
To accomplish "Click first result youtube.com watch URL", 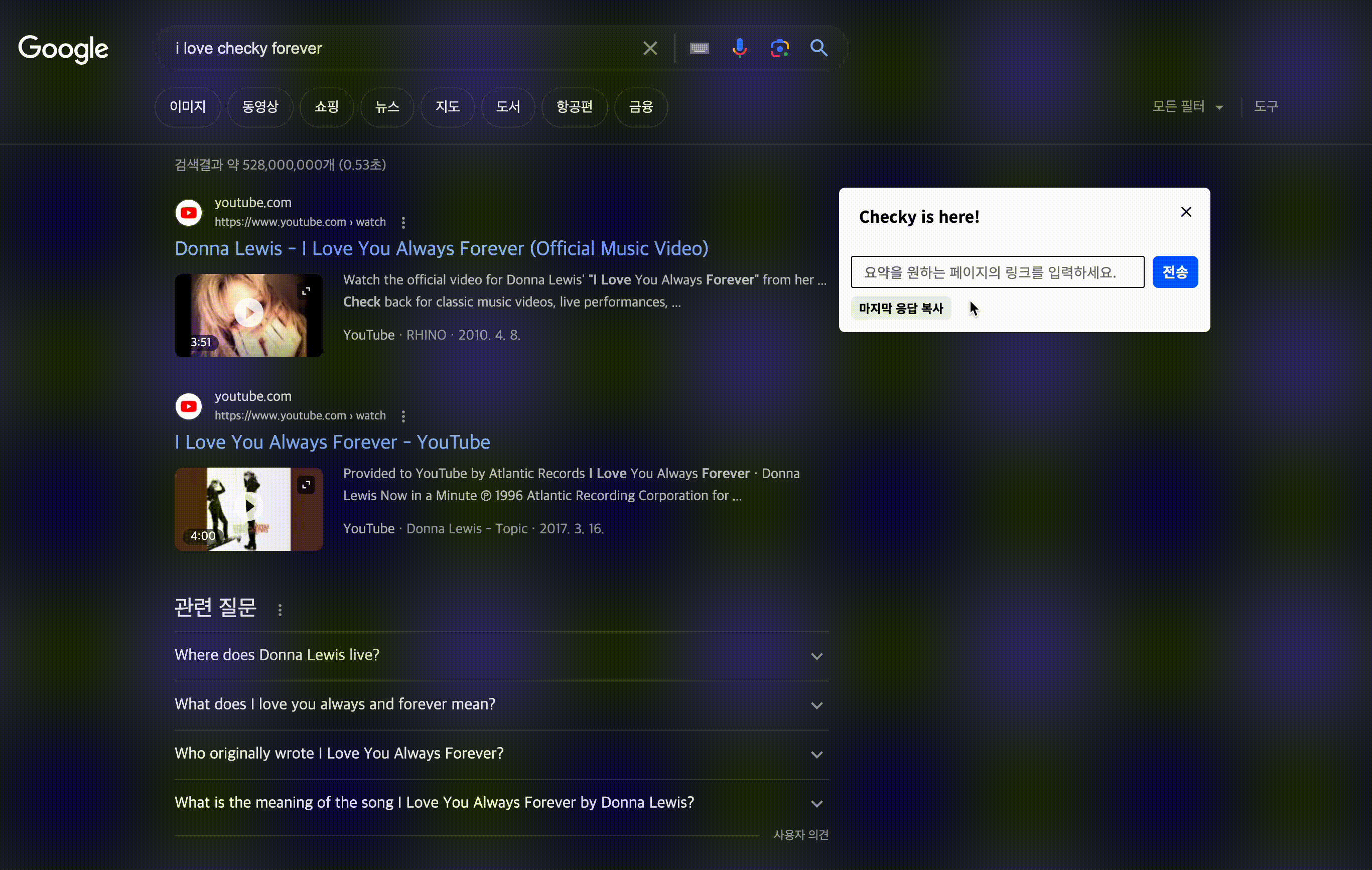I will click(x=300, y=222).
